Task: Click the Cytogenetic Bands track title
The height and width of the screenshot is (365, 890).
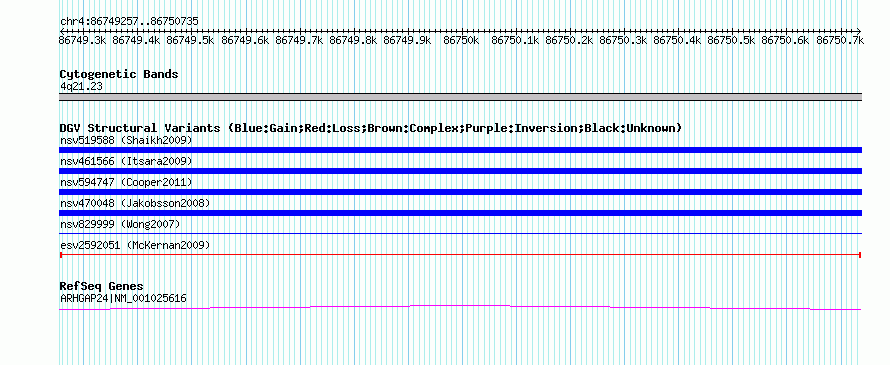Action: [119, 74]
